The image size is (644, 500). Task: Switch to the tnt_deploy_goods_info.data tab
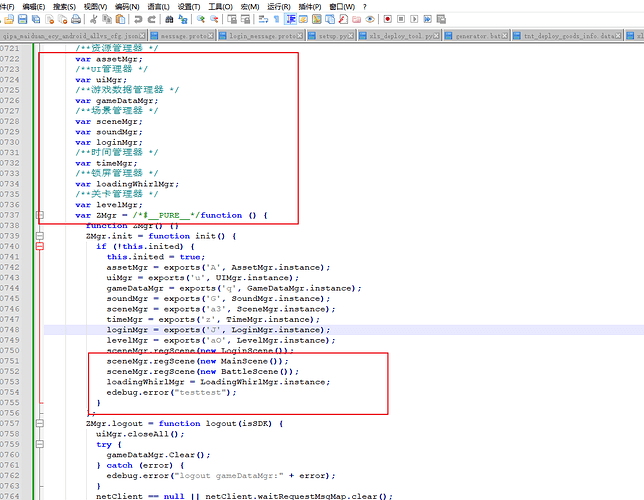click(567, 36)
